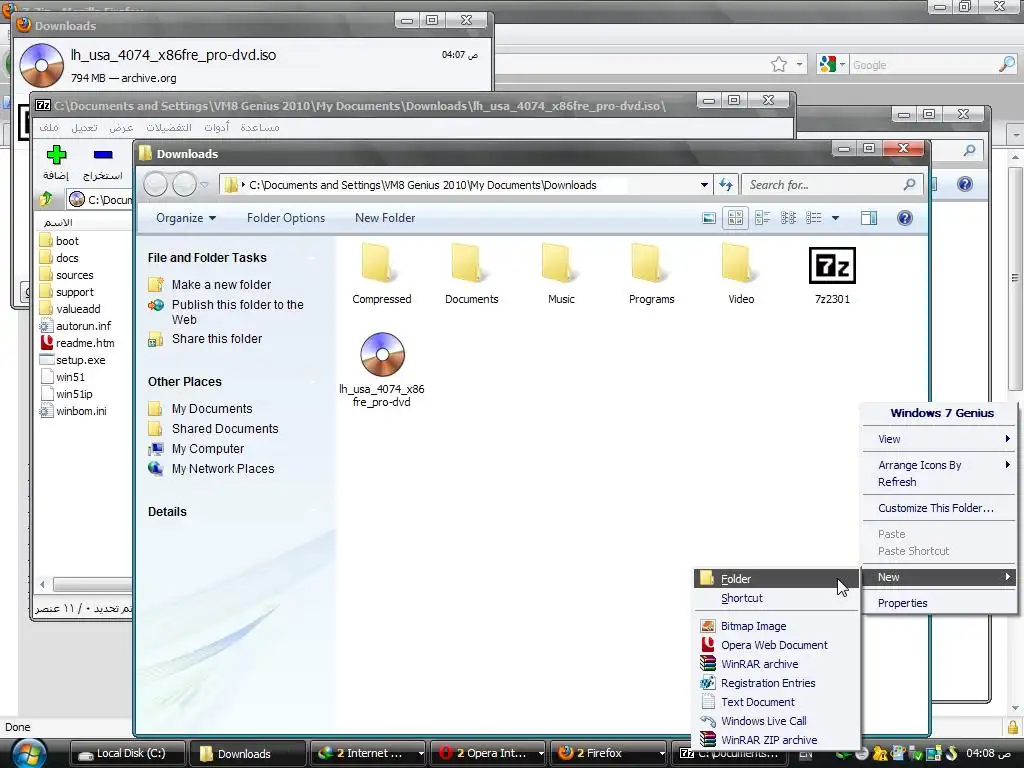Expand address bar history dropdown
Image resolution: width=1024 pixels, height=768 pixels.
[x=704, y=185]
